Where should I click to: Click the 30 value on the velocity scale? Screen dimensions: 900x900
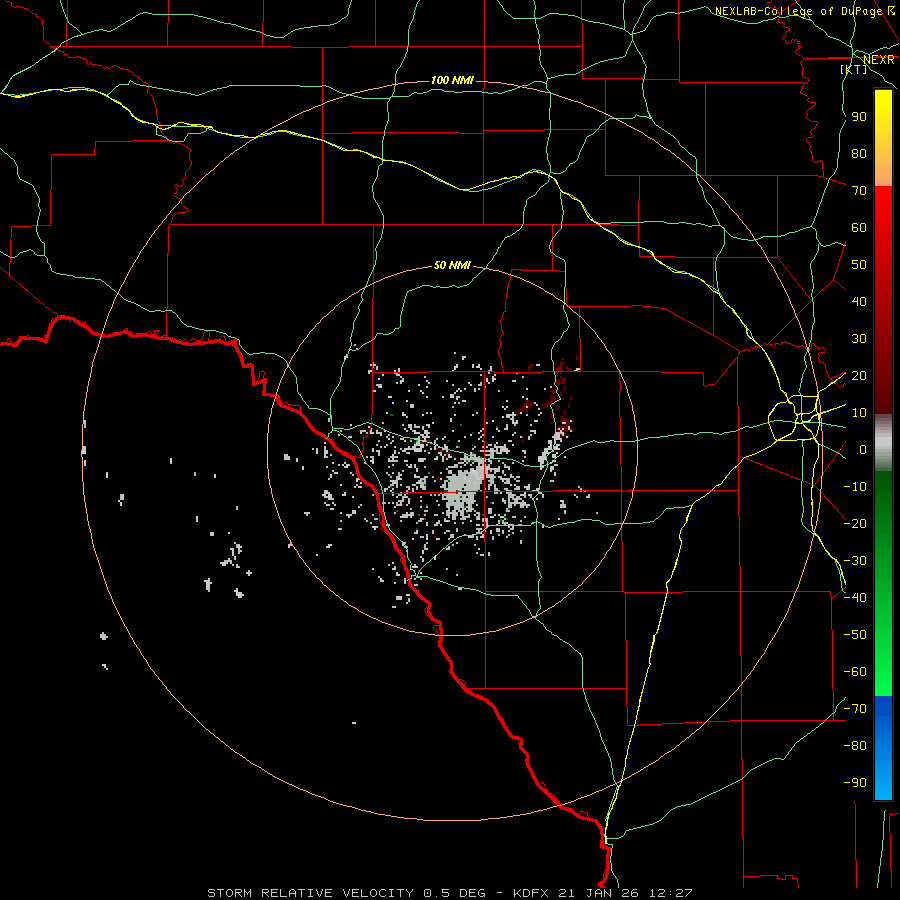tap(859, 339)
